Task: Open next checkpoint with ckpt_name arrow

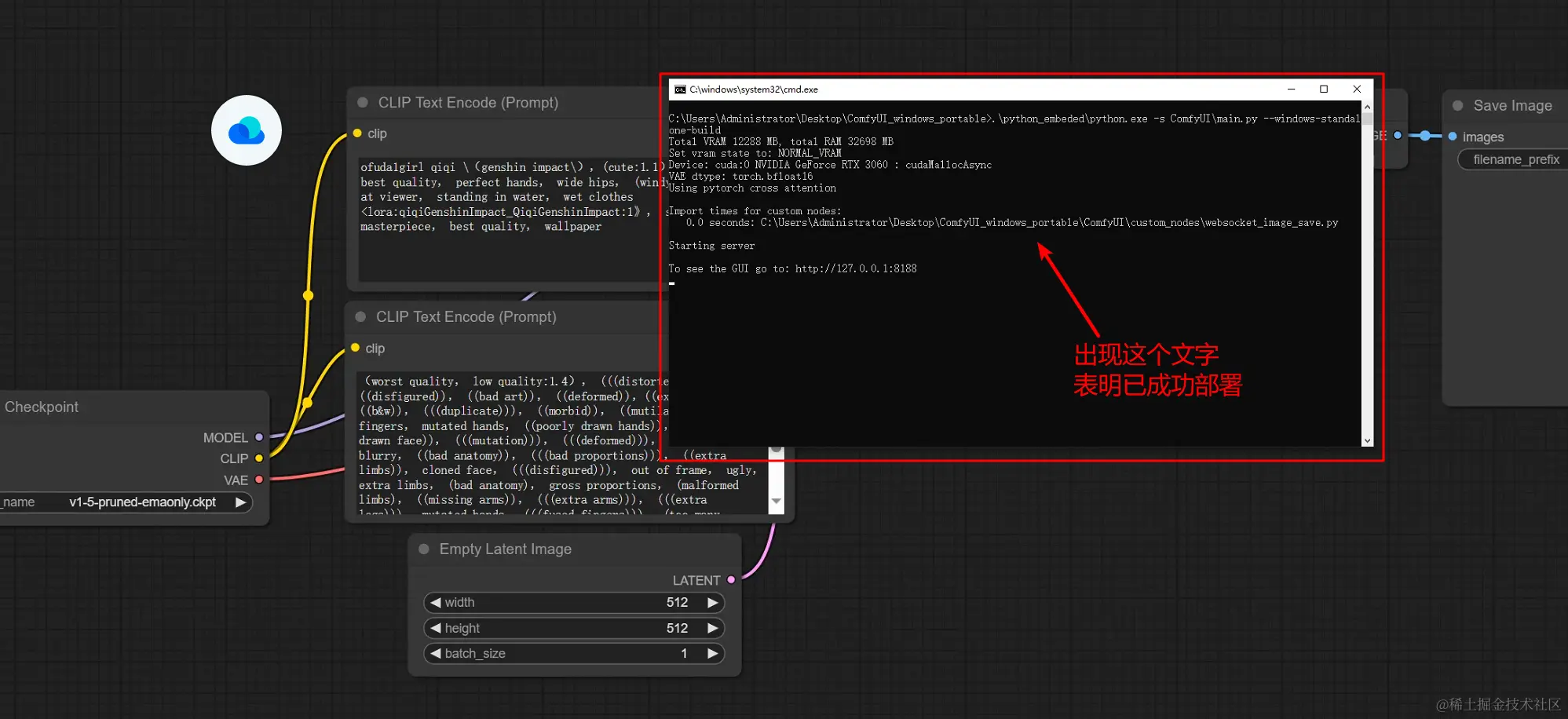Action: tap(241, 502)
